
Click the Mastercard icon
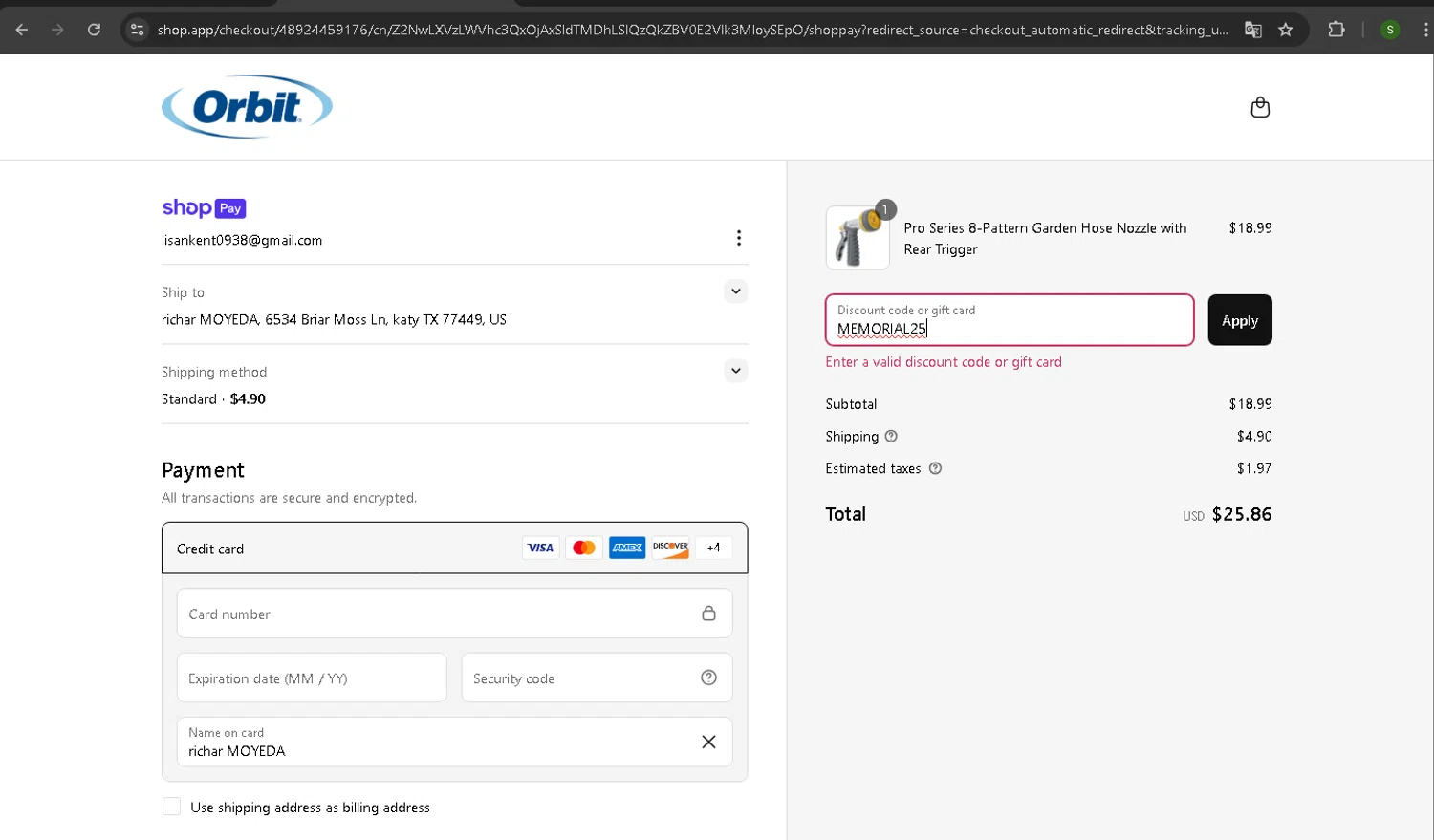pos(583,548)
